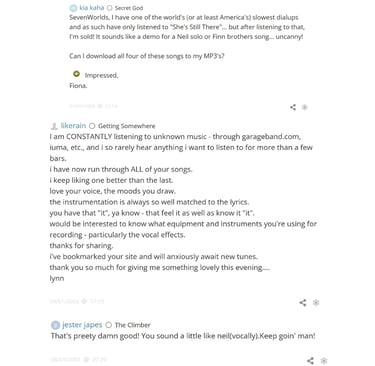Click the share icon under likerain's post
This screenshot has width=375, height=366.
[x=303, y=302]
